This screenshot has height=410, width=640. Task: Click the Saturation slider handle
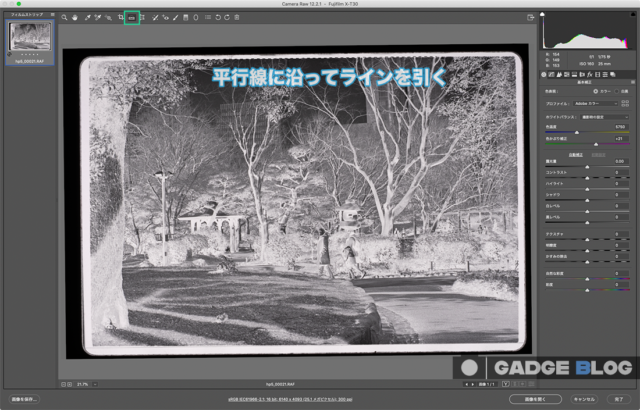coord(587,290)
